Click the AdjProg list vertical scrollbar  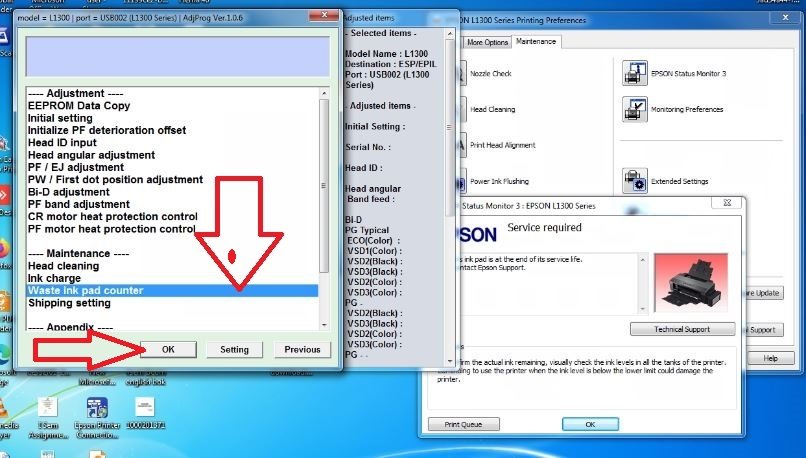[324, 185]
